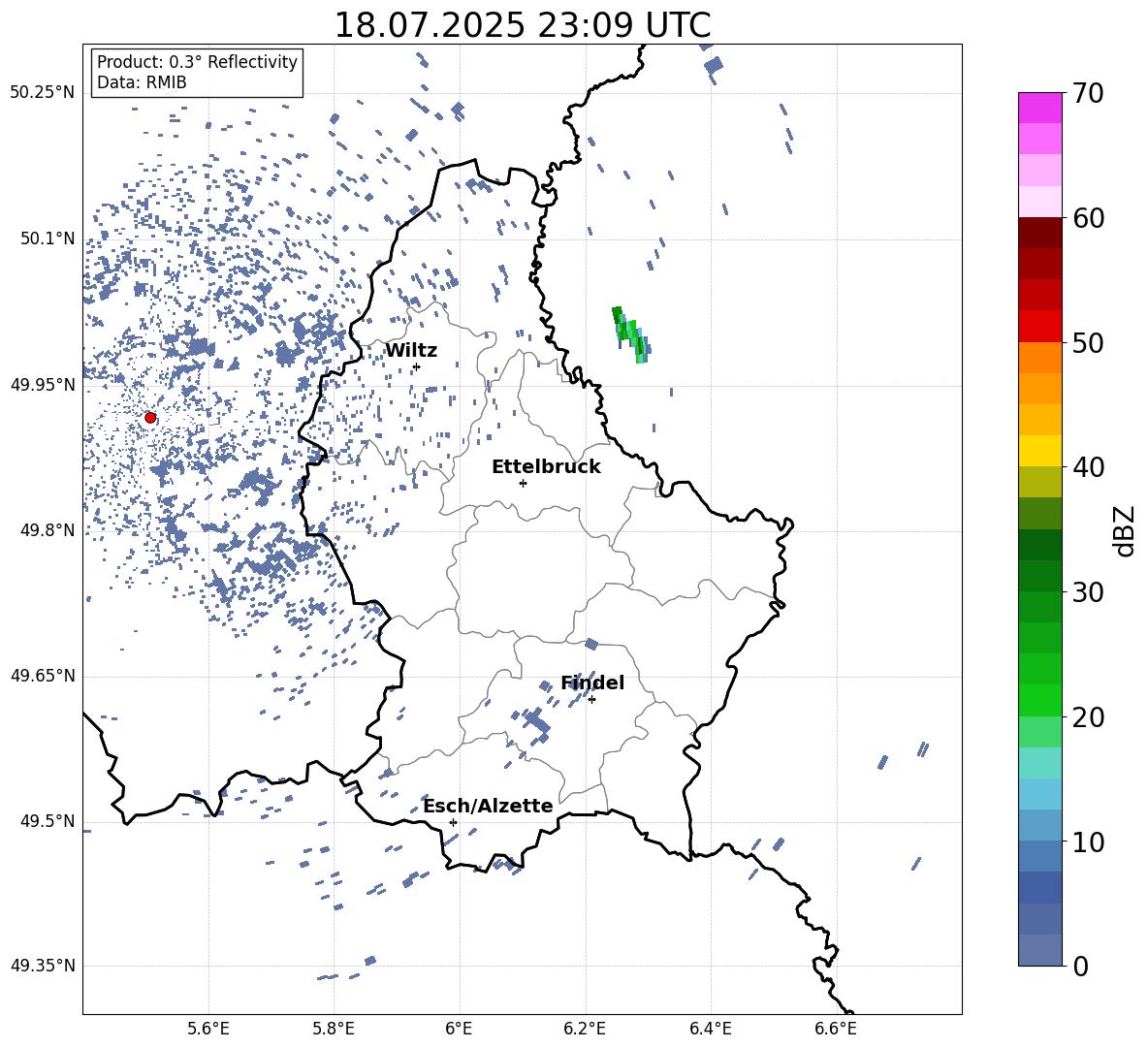Select the Ettelbruck city label
Screen dimensions: 1148x1048
coord(546,467)
